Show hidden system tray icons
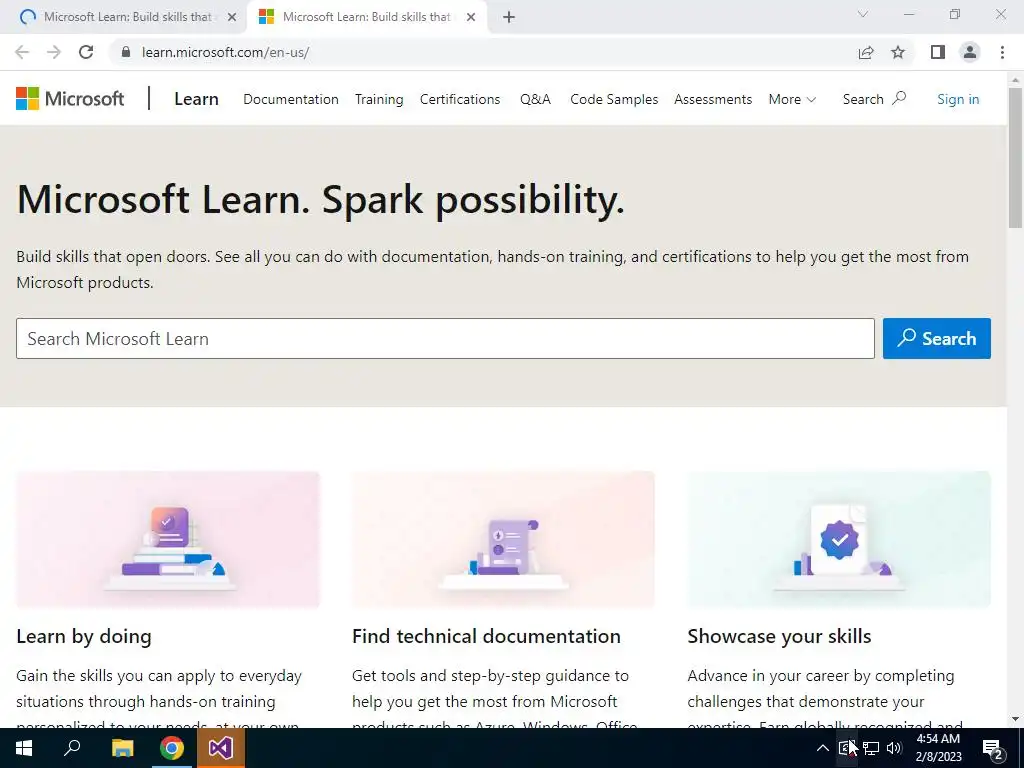This screenshot has width=1024, height=768. (x=823, y=748)
